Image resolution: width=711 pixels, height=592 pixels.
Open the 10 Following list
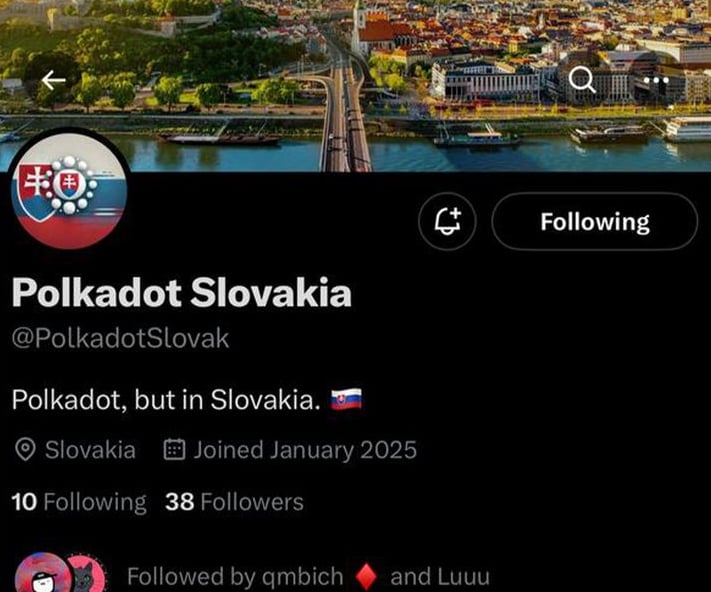79,502
